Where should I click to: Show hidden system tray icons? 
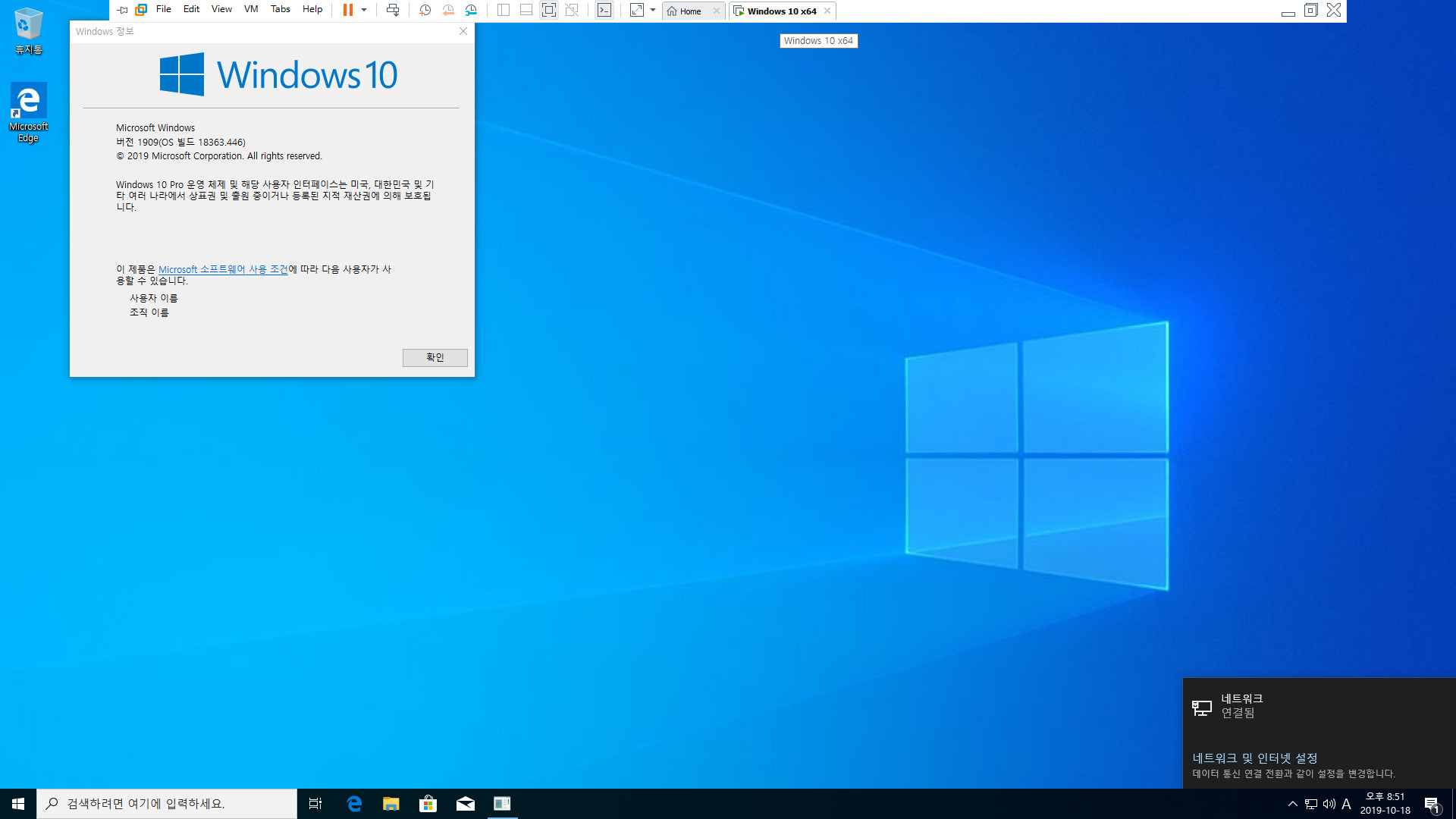(1293, 804)
